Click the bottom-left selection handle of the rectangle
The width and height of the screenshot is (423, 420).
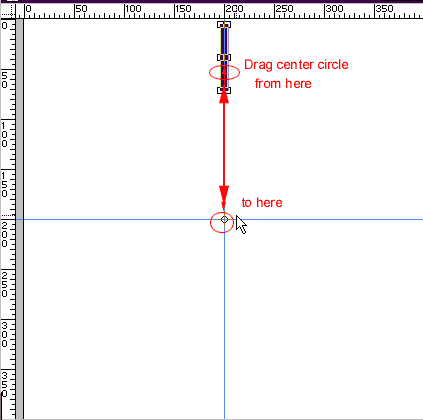(x=220, y=90)
